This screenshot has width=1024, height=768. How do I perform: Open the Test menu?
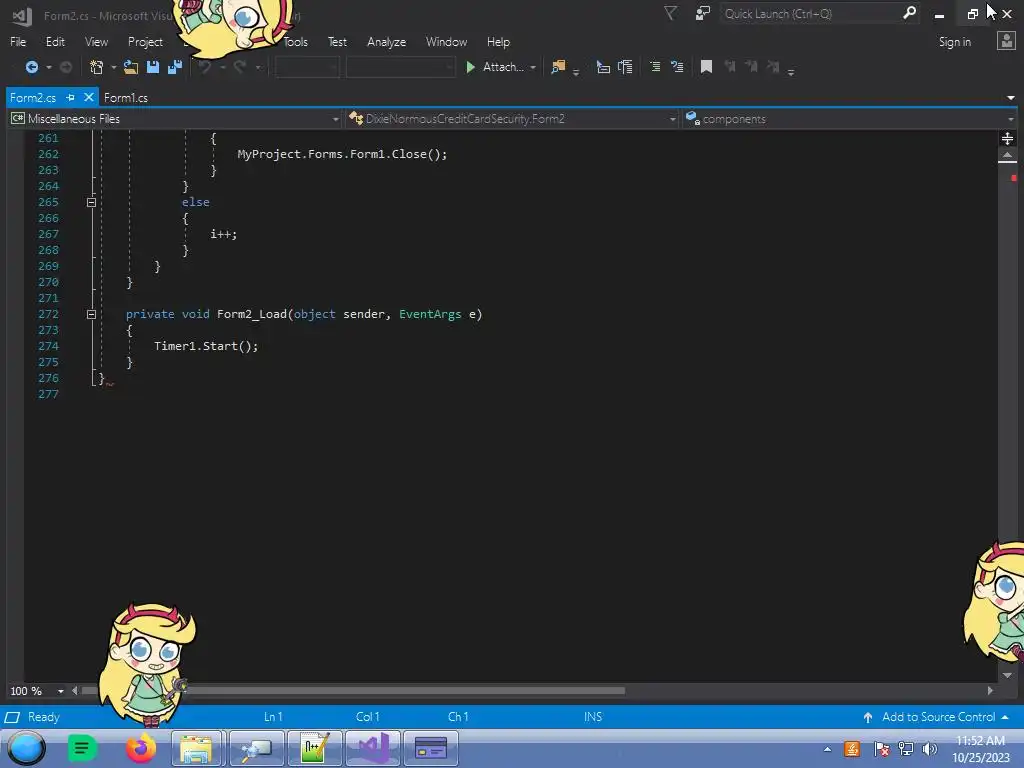337,42
